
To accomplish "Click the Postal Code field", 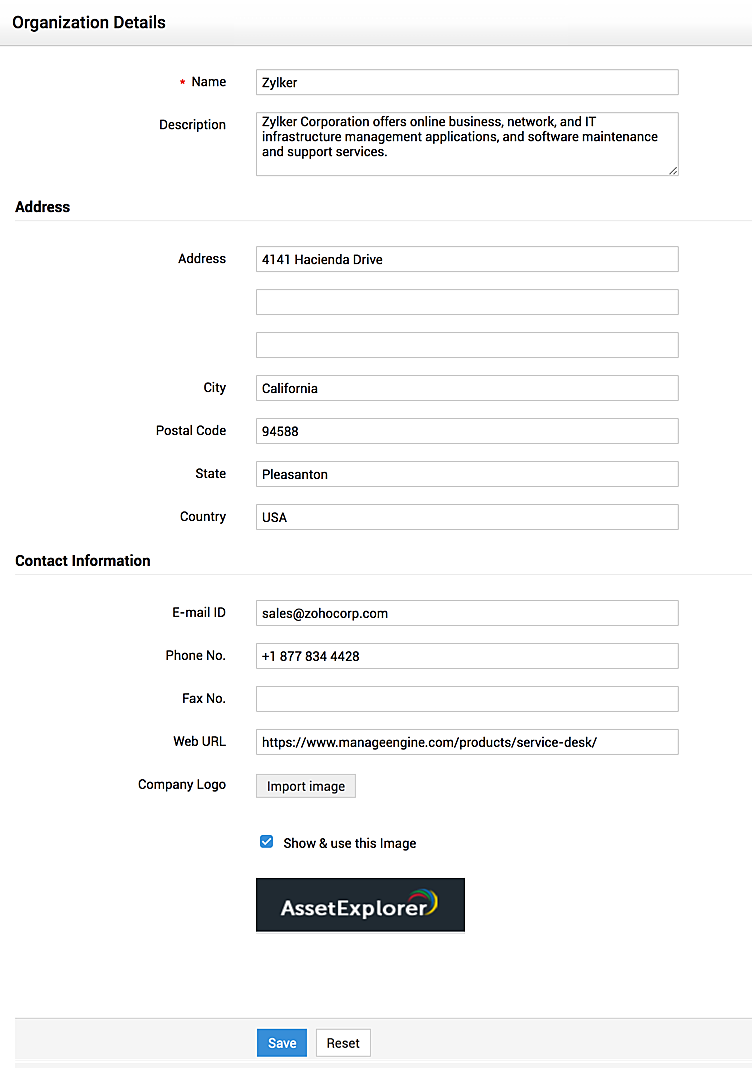I will [467, 431].
